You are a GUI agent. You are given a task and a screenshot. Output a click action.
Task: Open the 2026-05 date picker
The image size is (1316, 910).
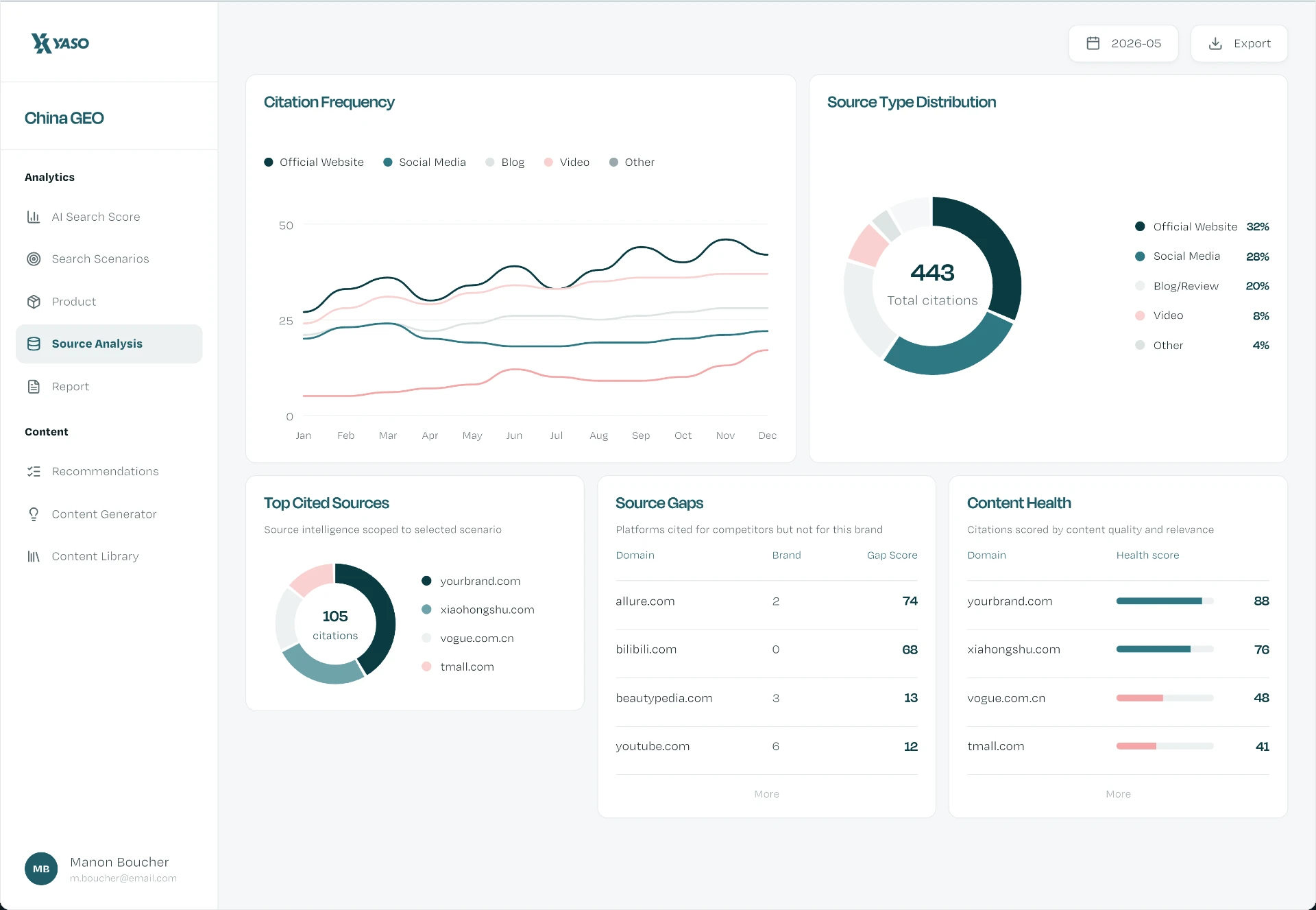click(1123, 43)
